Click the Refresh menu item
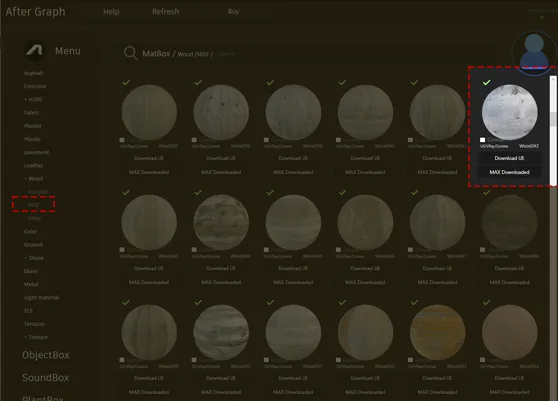The height and width of the screenshot is (401, 558). click(x=165, y=12)
